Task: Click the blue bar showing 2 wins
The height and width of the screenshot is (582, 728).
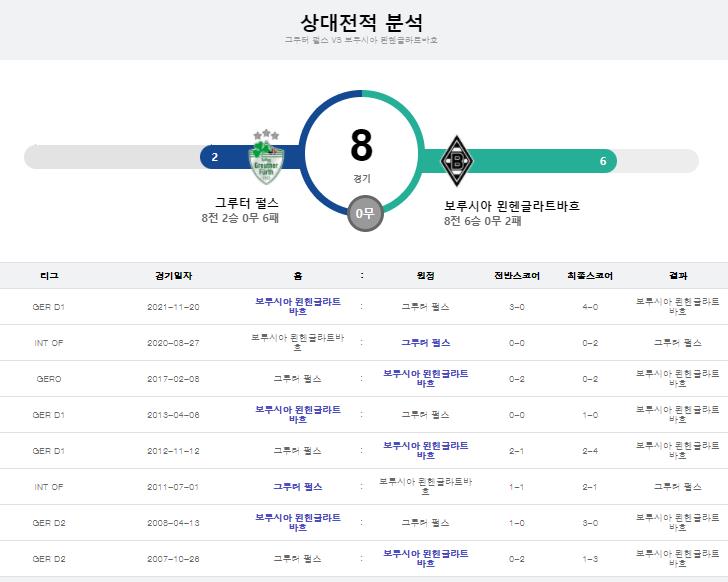Action: point(251,157)
